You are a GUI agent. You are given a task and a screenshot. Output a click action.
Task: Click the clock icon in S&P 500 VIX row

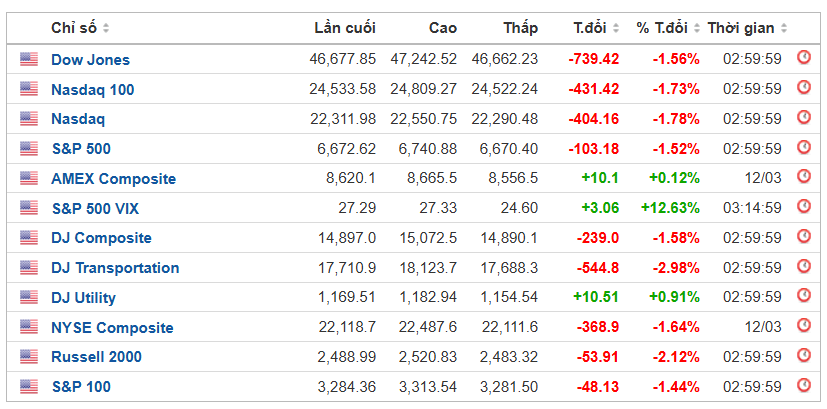(x=803, y=208)
